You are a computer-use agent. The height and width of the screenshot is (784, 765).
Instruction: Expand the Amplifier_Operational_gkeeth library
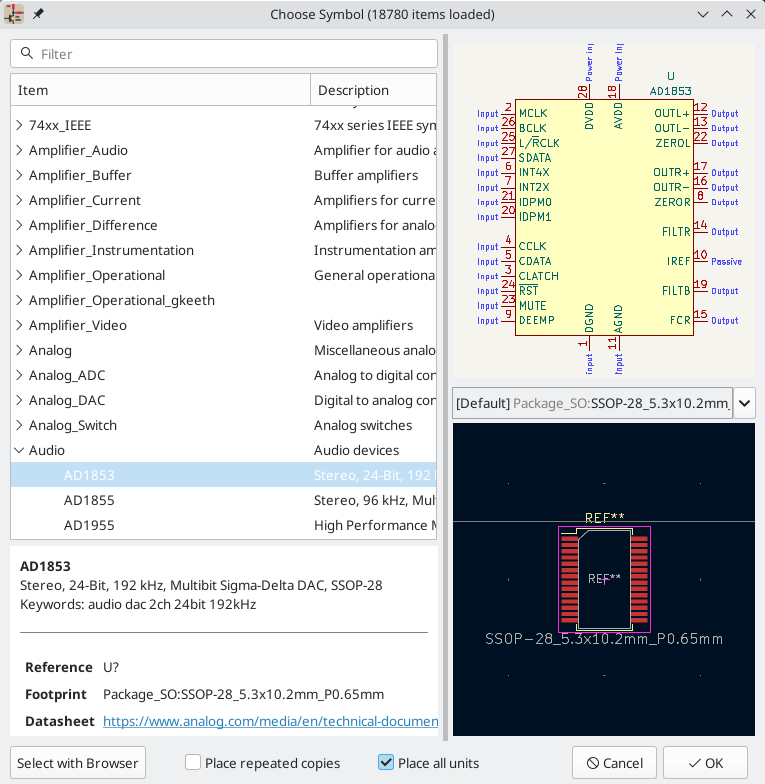pos(19,300)
